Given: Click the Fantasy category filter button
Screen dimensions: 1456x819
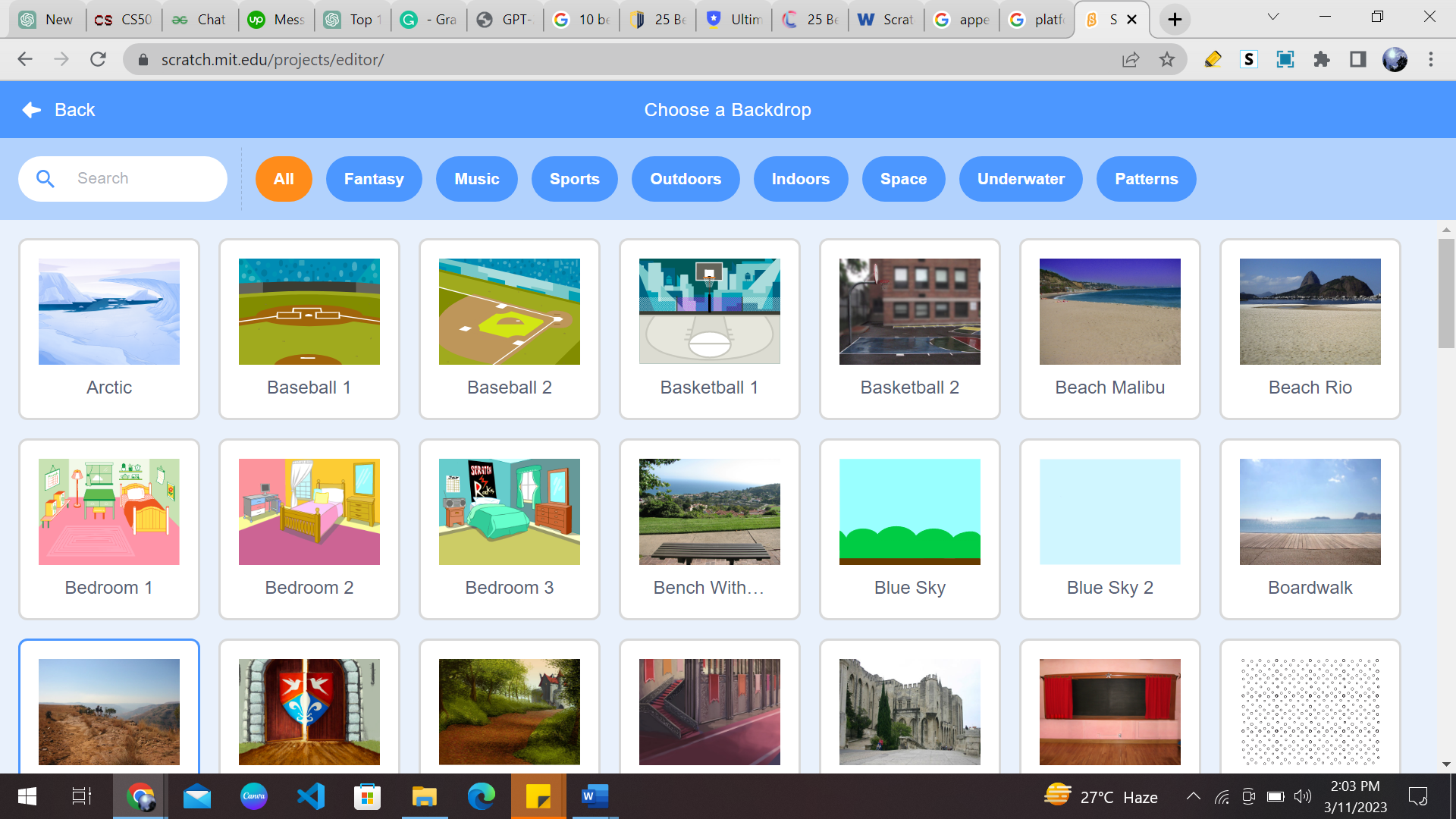Looking at the screenshot, I should click(374, 179).
